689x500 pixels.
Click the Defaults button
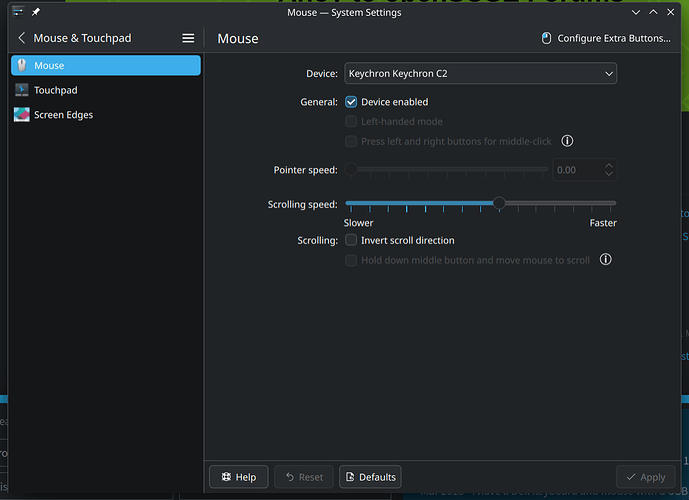click(x=370, y=477)
